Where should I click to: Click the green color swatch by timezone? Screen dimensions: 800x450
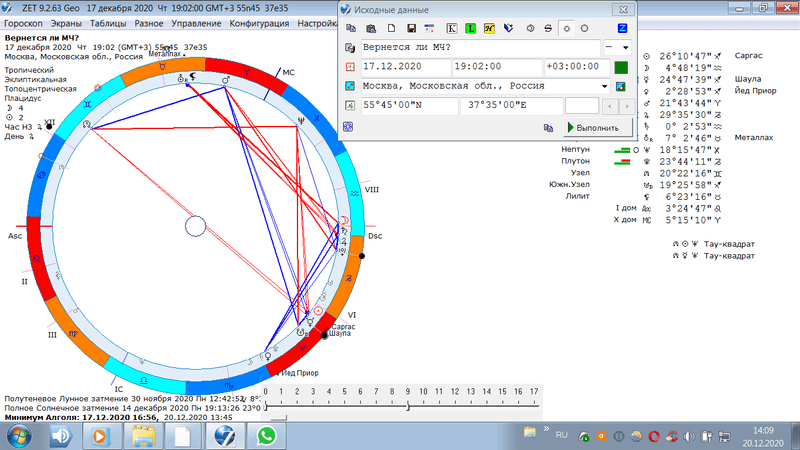pyautogui.click(x=621, y=67)
